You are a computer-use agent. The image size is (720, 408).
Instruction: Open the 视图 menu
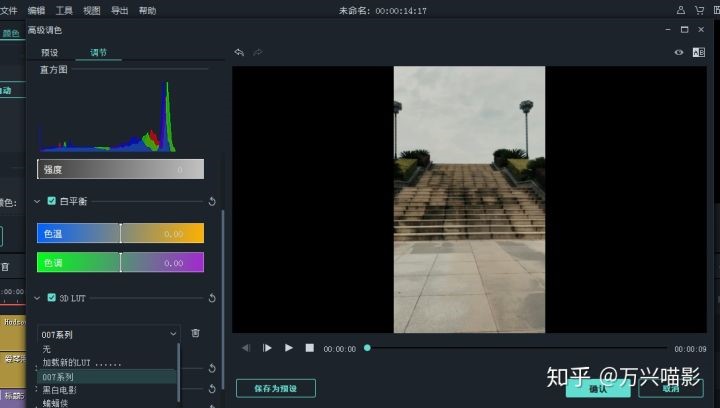91,10
